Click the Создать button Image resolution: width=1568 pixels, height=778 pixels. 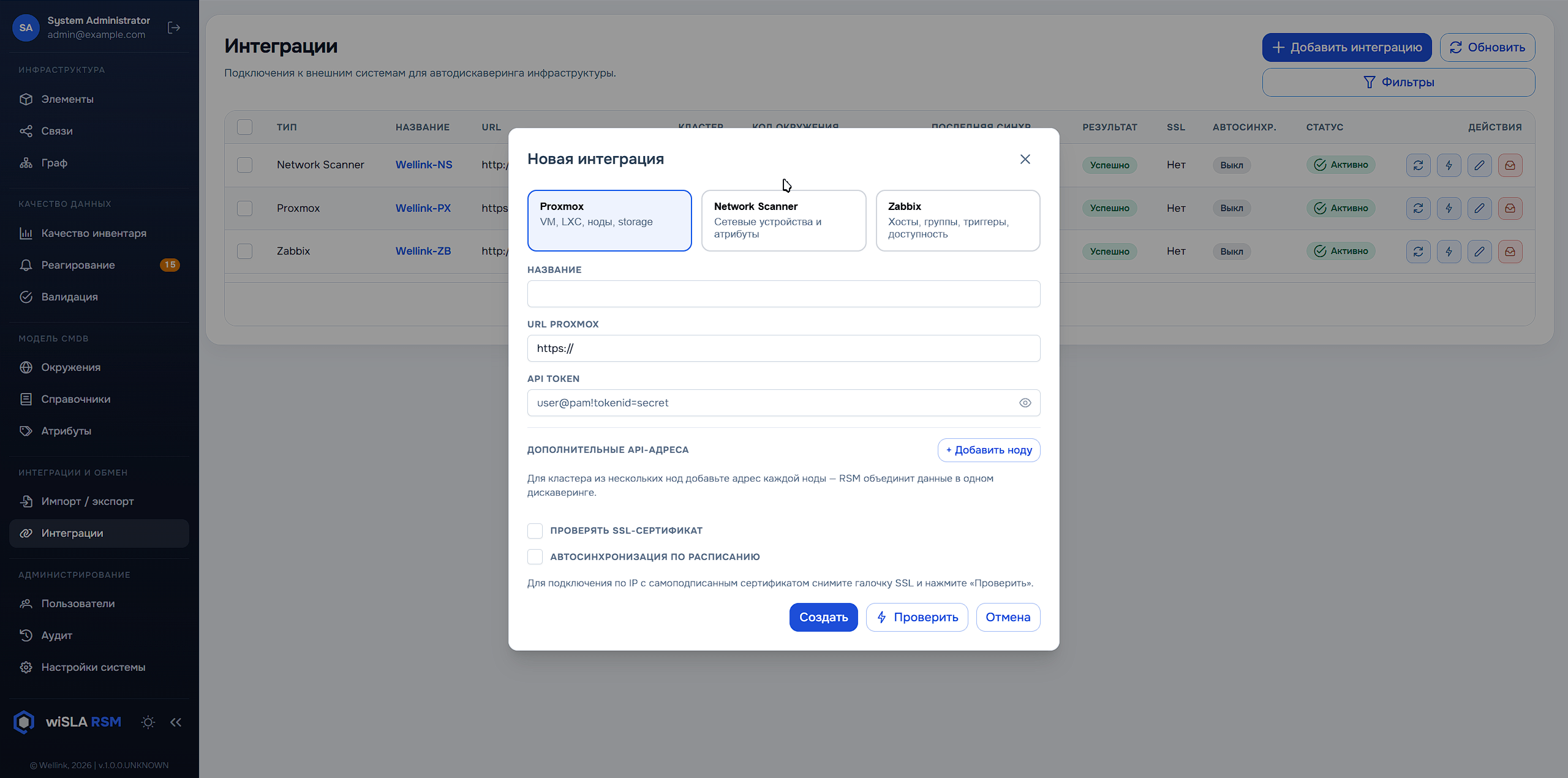[x=823, y=617]
